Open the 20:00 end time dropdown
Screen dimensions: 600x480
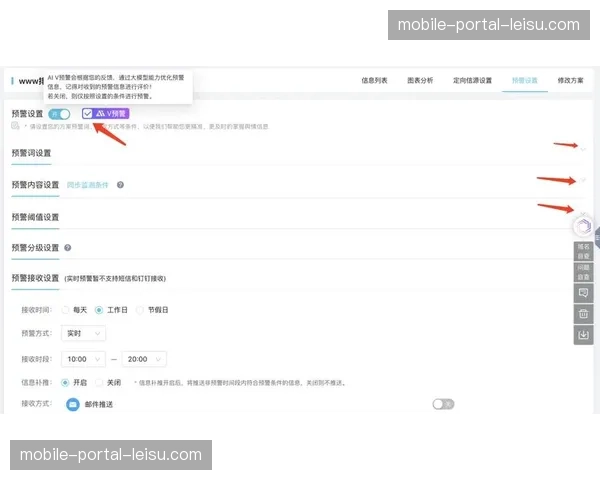pos(144,359)
